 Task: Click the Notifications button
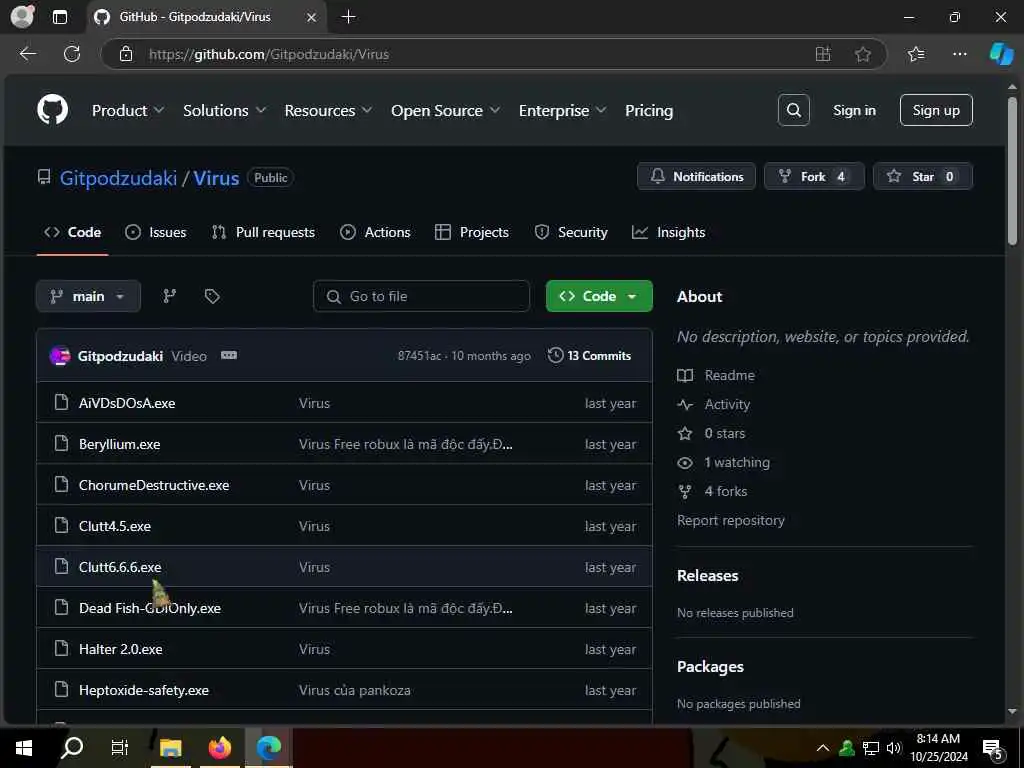point(696,176)
